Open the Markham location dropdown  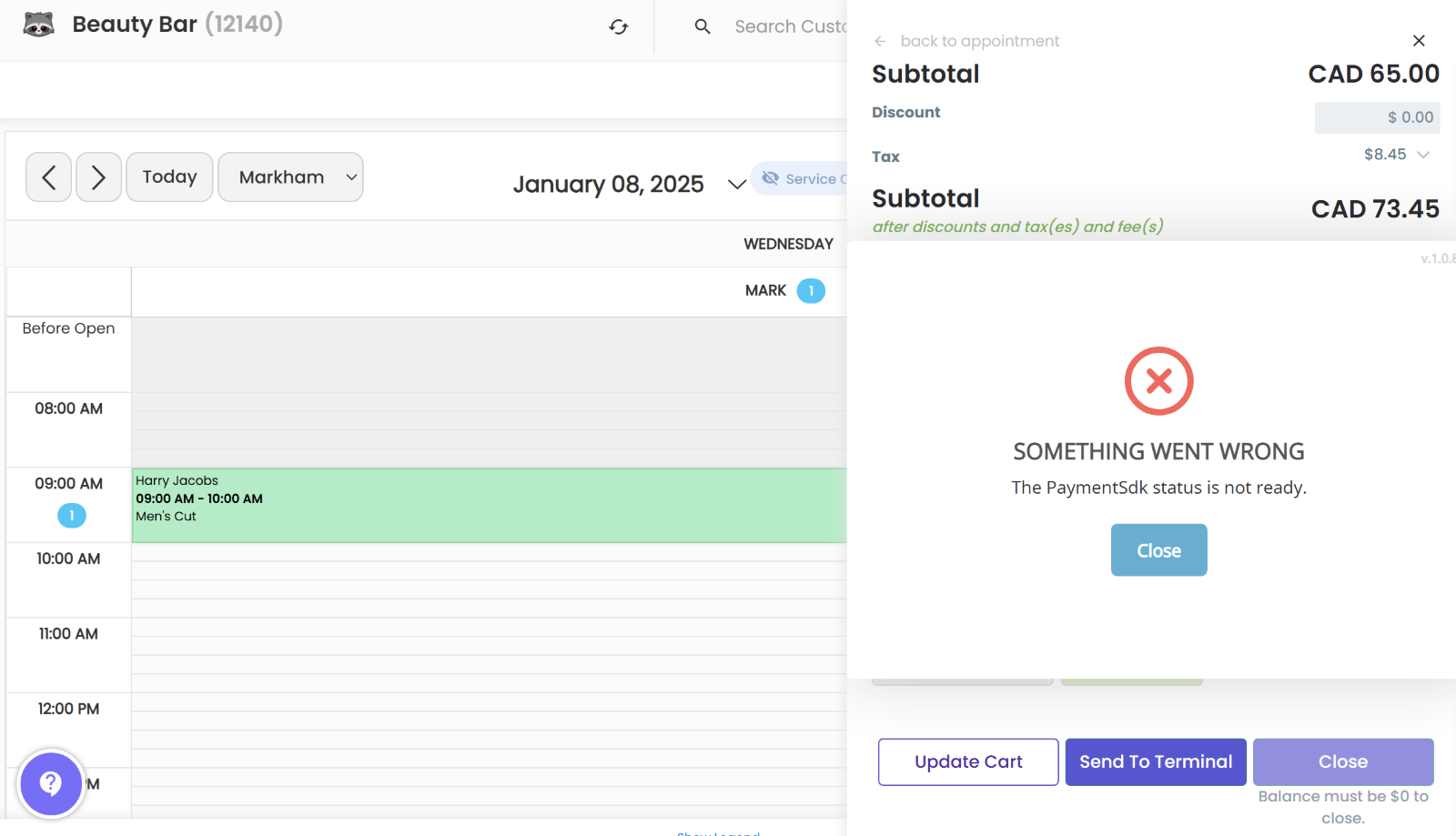tap(290, 177)
